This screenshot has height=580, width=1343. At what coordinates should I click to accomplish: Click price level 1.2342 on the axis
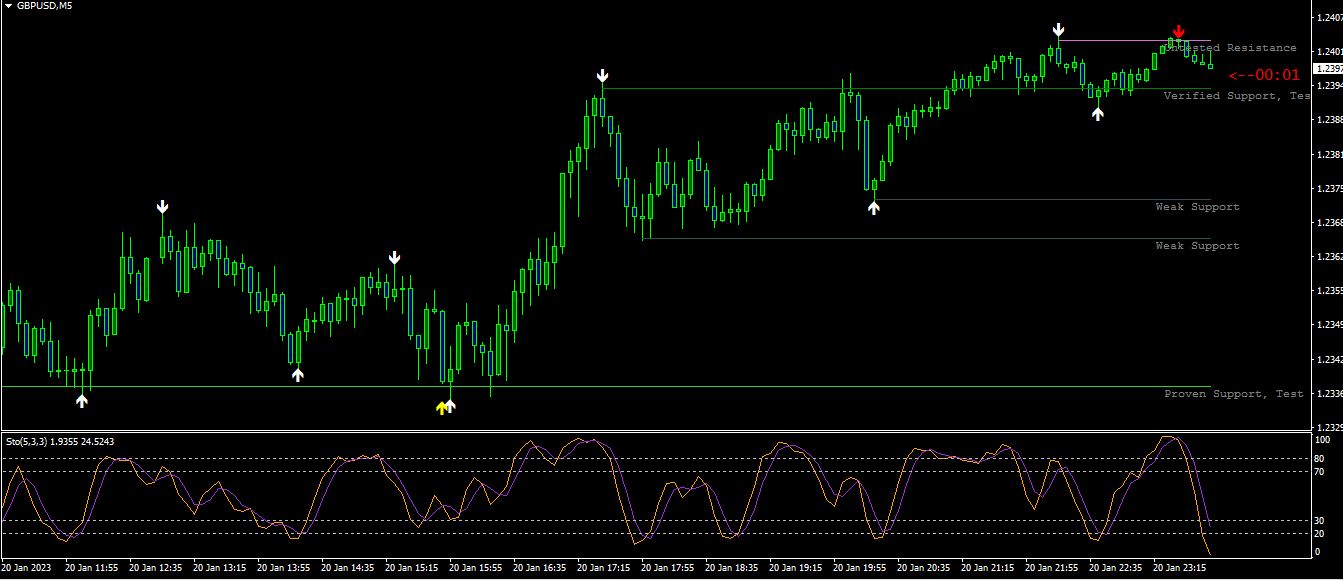click(1329, 358)
